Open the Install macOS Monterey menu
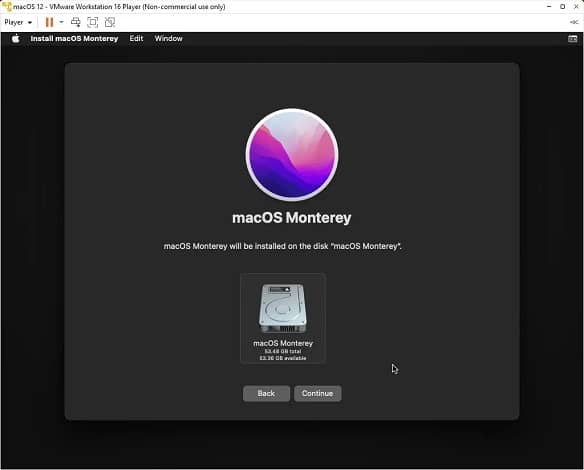584x470 pixels. [x=74, y=38]
